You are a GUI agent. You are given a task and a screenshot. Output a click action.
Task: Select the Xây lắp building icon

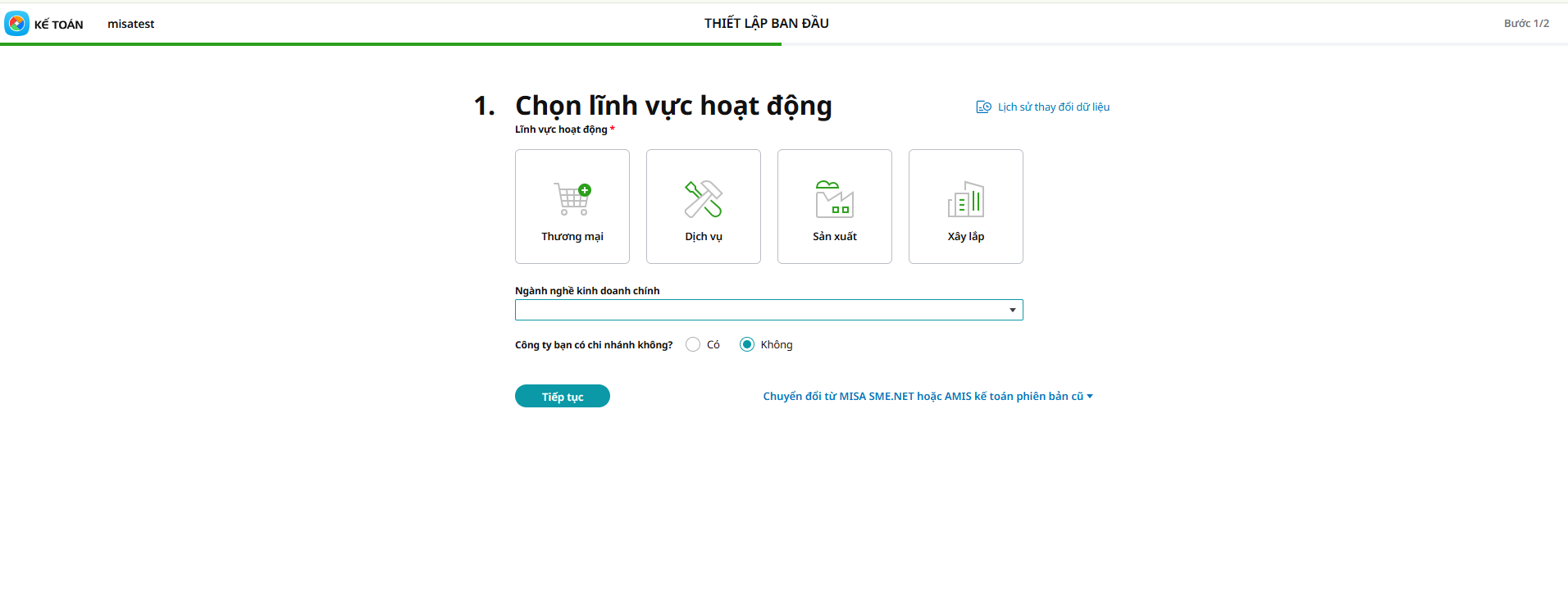pyautogui.click(x=966, y=199)
